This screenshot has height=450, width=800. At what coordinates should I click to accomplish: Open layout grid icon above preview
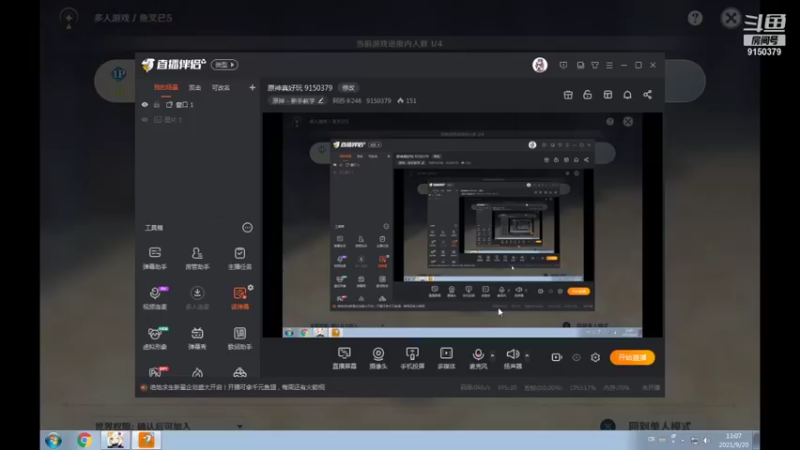pyautogui.click(x=608, y=95)
